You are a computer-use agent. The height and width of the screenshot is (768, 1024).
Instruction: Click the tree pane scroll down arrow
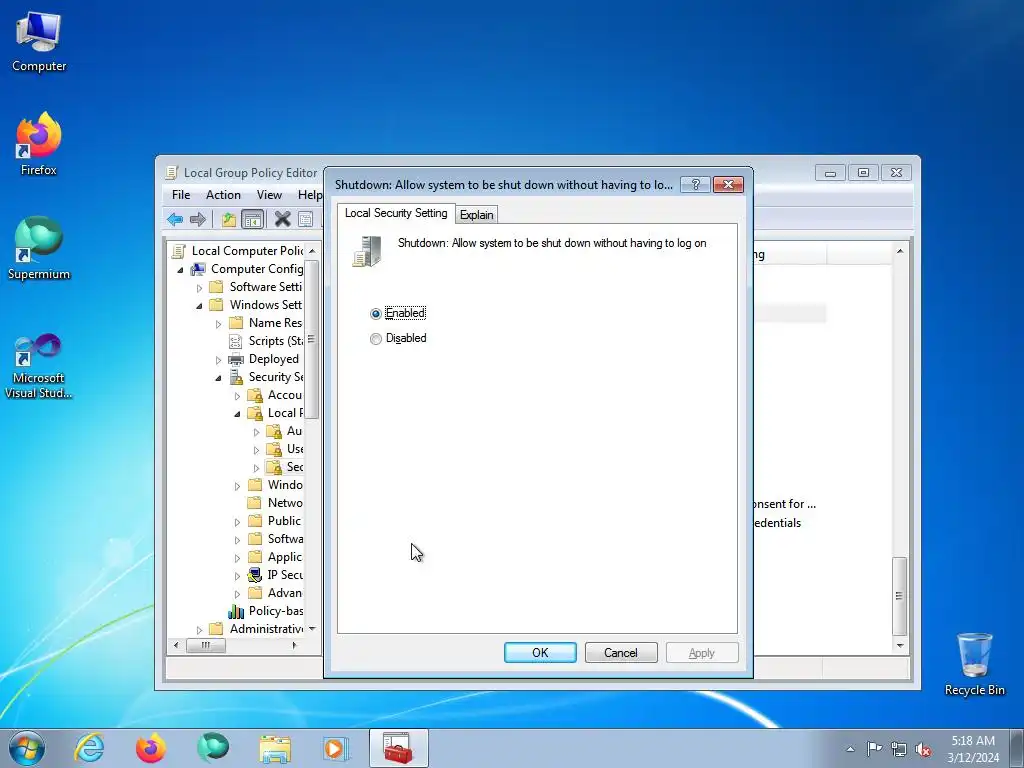tap(312, 629)
